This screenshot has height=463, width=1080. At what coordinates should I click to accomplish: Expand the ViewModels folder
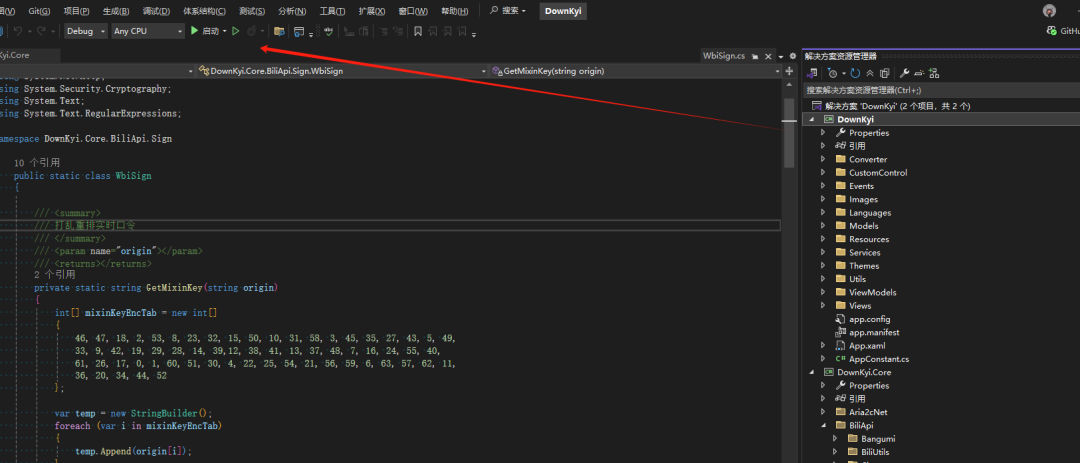[x=822, y=292]
